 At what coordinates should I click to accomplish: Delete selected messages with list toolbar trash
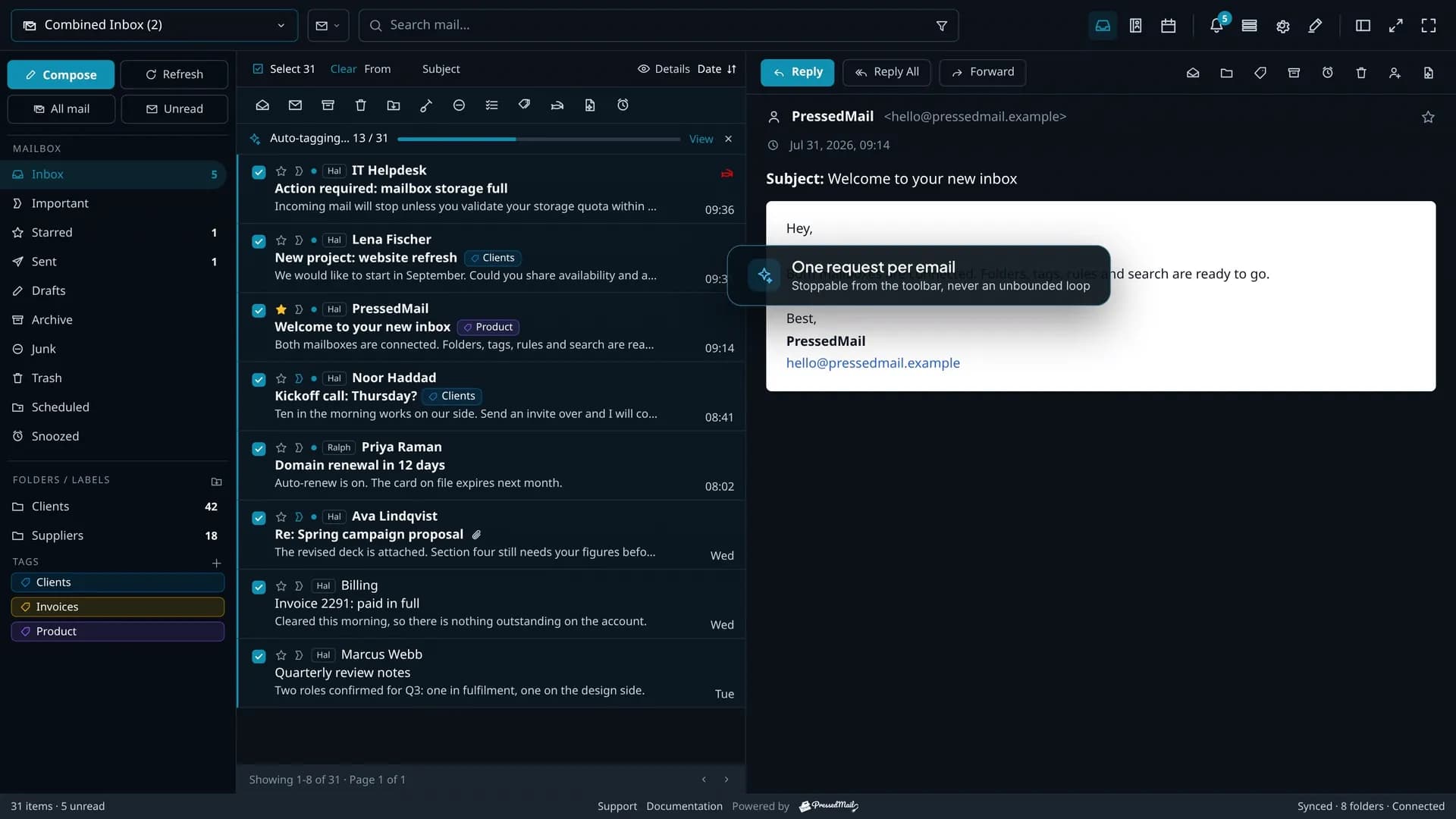(361, 105)
